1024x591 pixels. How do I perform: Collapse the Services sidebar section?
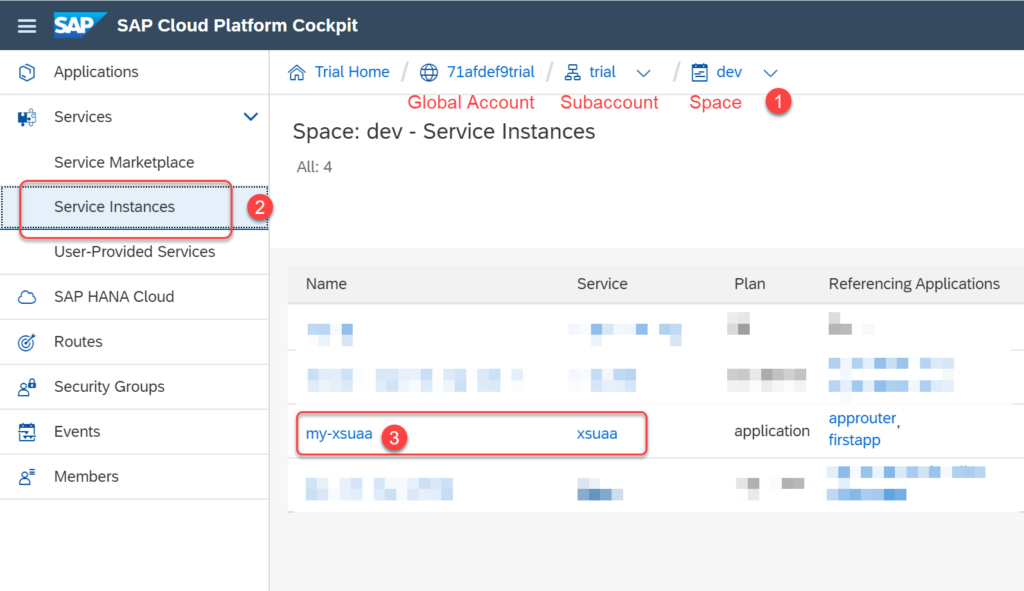250,116
